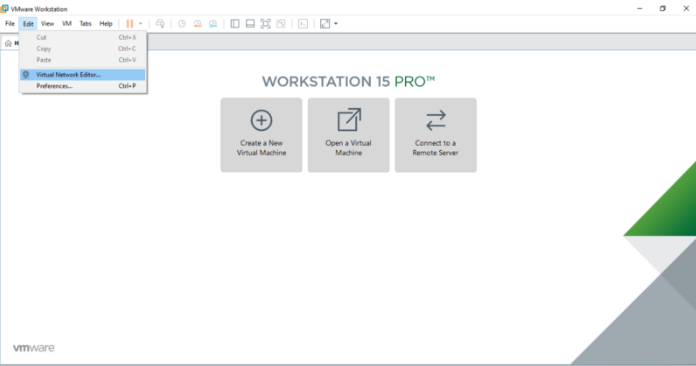The width and height of the screenshot is (696, 366).
Task: Open the Help menu
Action: (106, 24)
